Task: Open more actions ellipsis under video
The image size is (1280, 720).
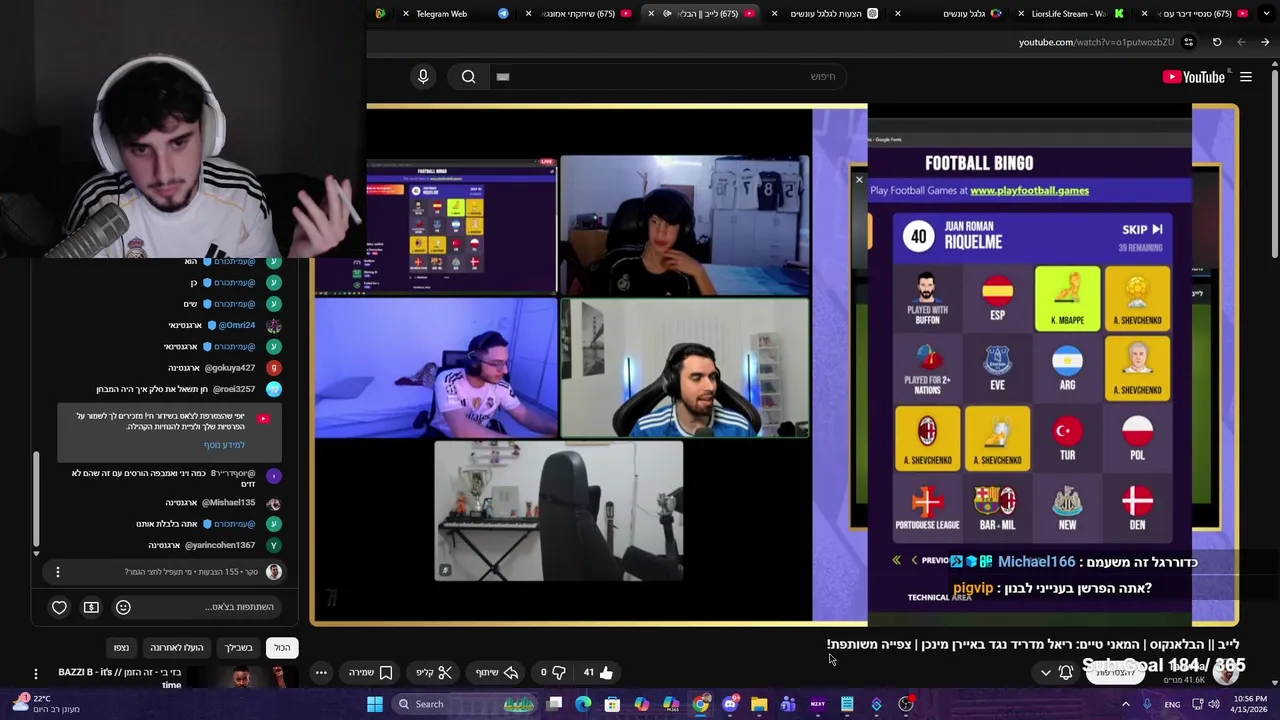Action: tap(321, 673)
